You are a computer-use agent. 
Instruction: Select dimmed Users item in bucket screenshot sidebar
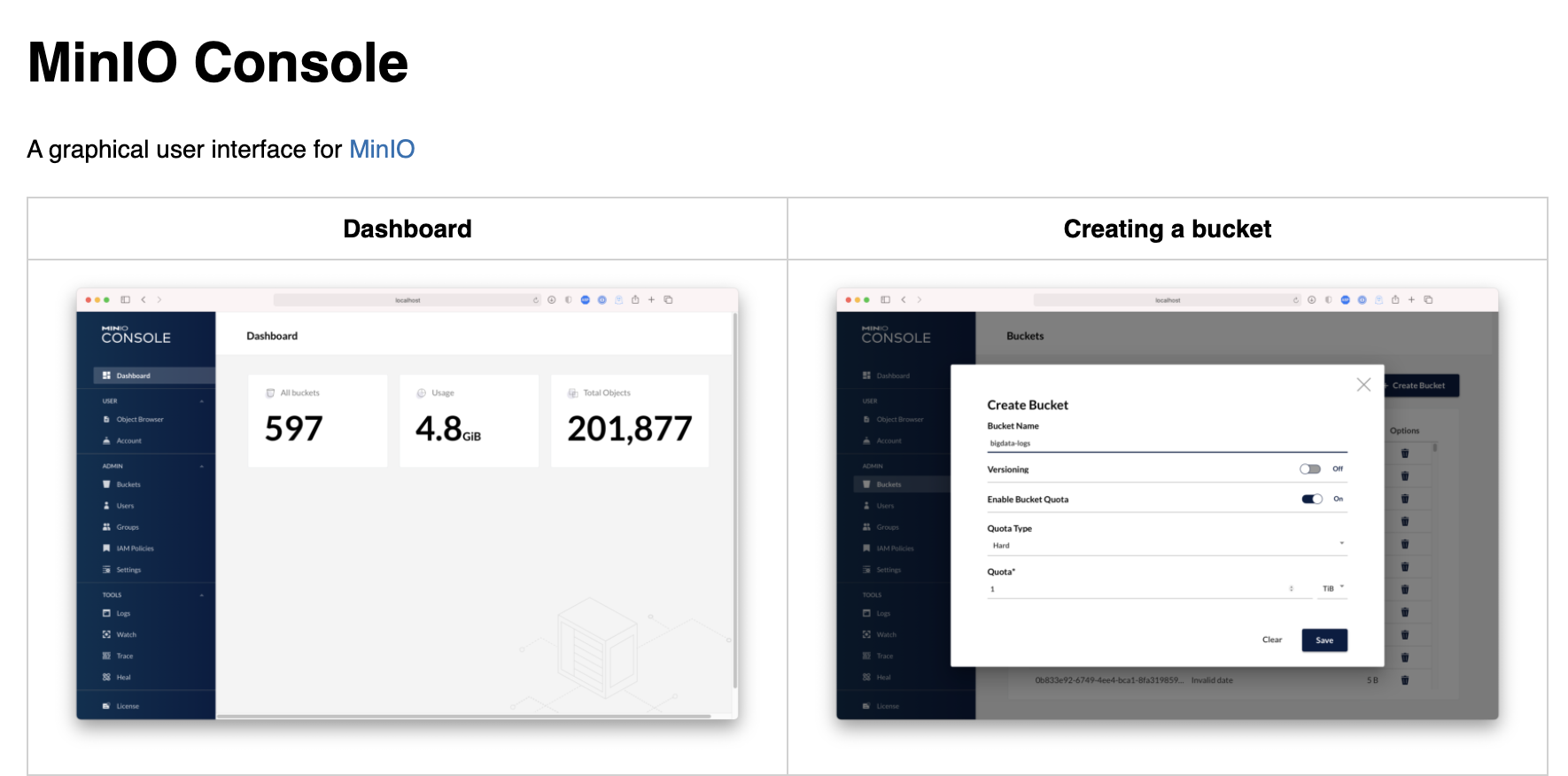(x=886, y=506)
